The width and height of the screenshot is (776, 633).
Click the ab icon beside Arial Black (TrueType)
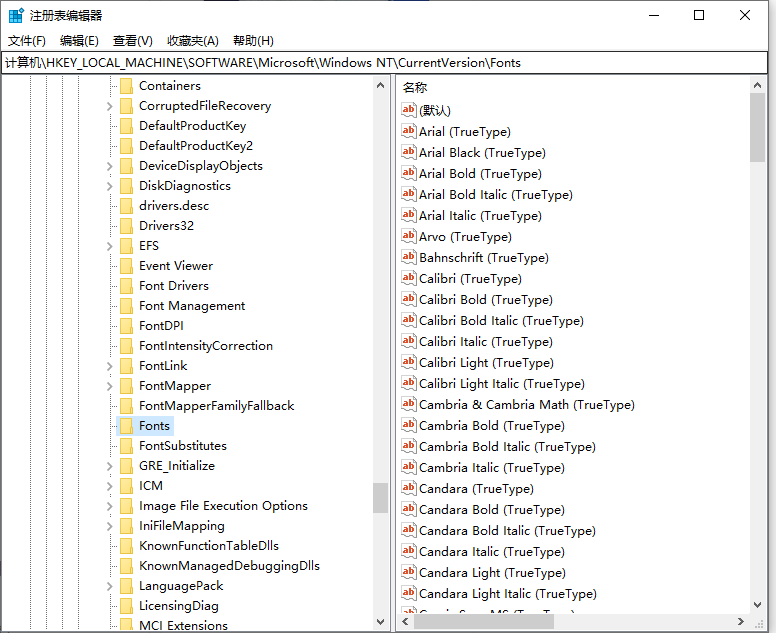[408, 152]
